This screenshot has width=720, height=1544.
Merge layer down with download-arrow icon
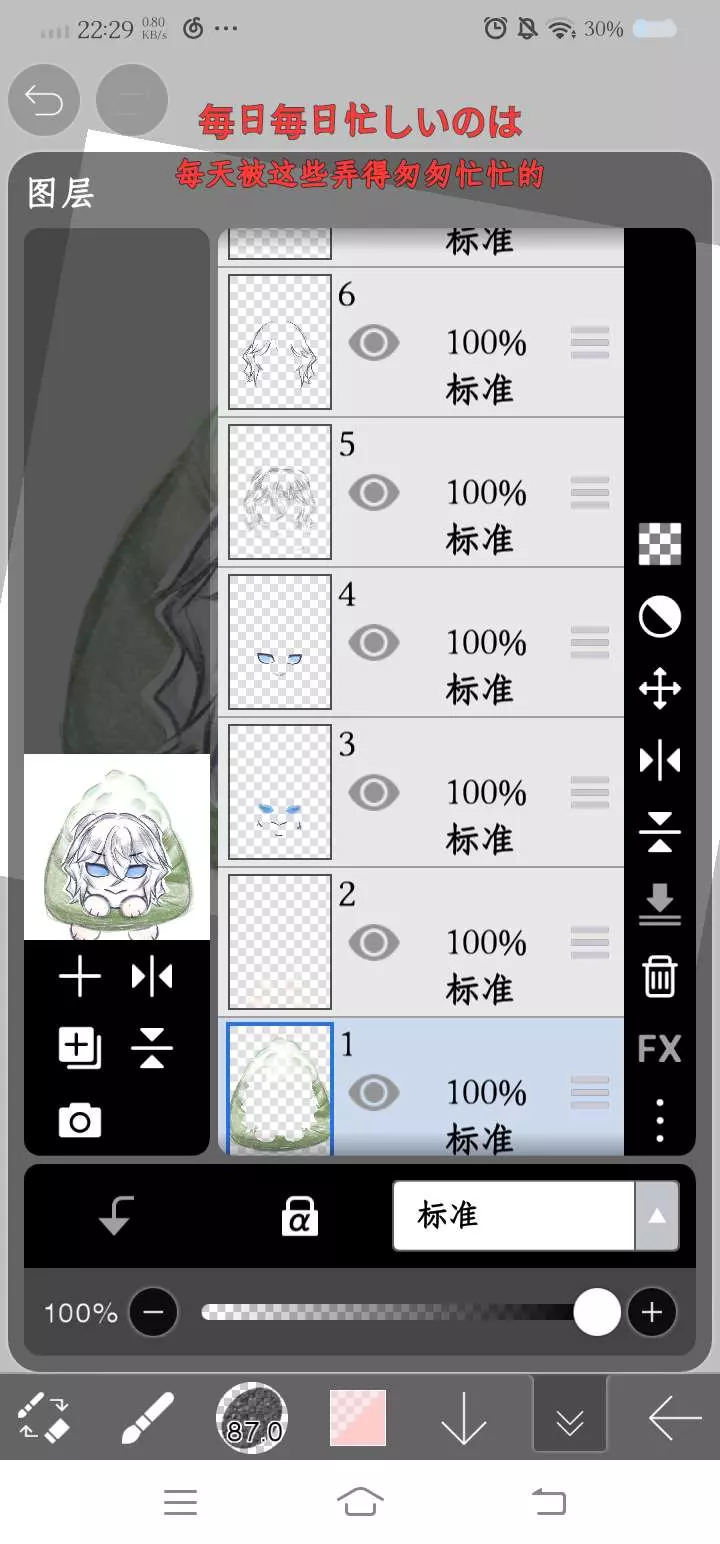tap(660, 904)
